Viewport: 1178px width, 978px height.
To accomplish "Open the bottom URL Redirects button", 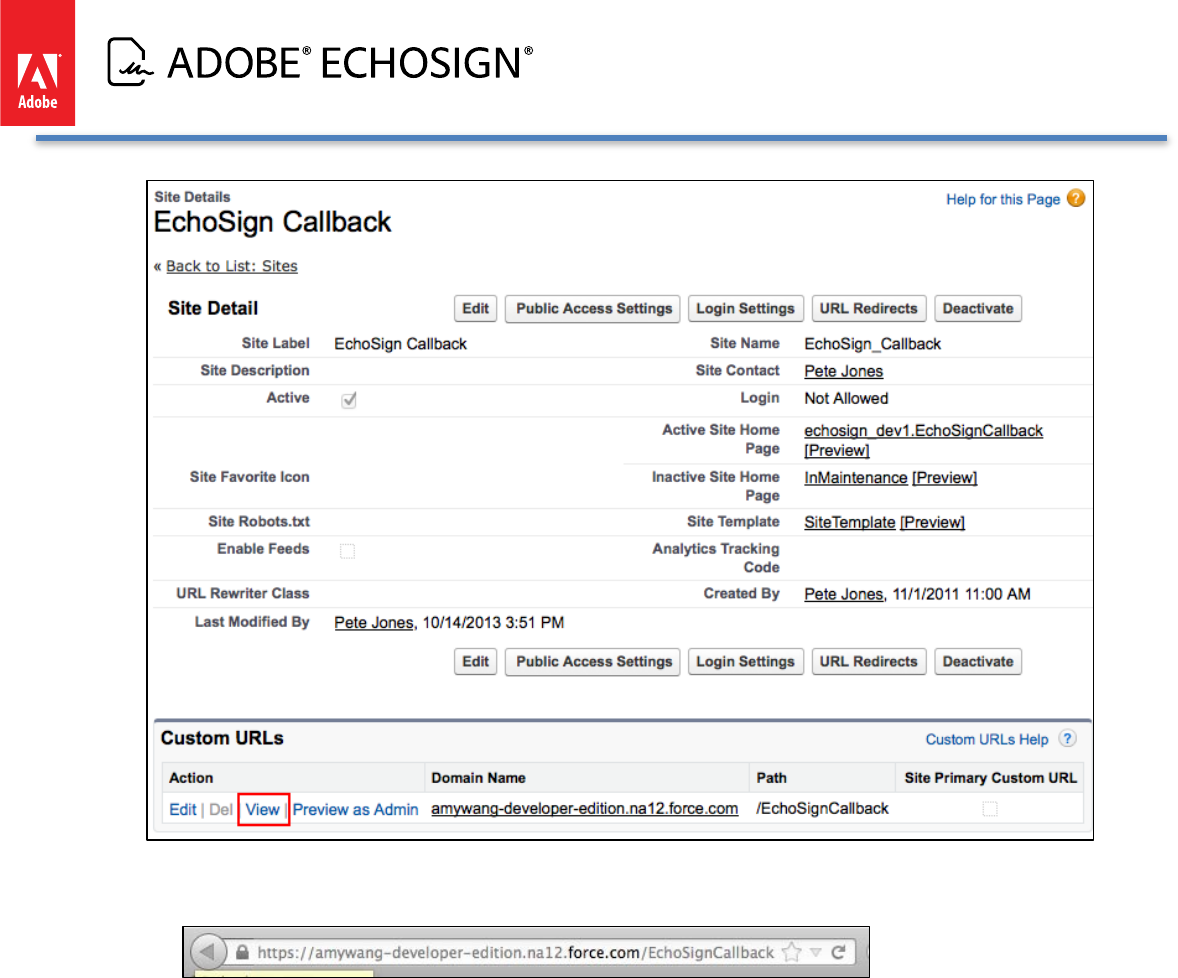I will (x=868, y=662).
